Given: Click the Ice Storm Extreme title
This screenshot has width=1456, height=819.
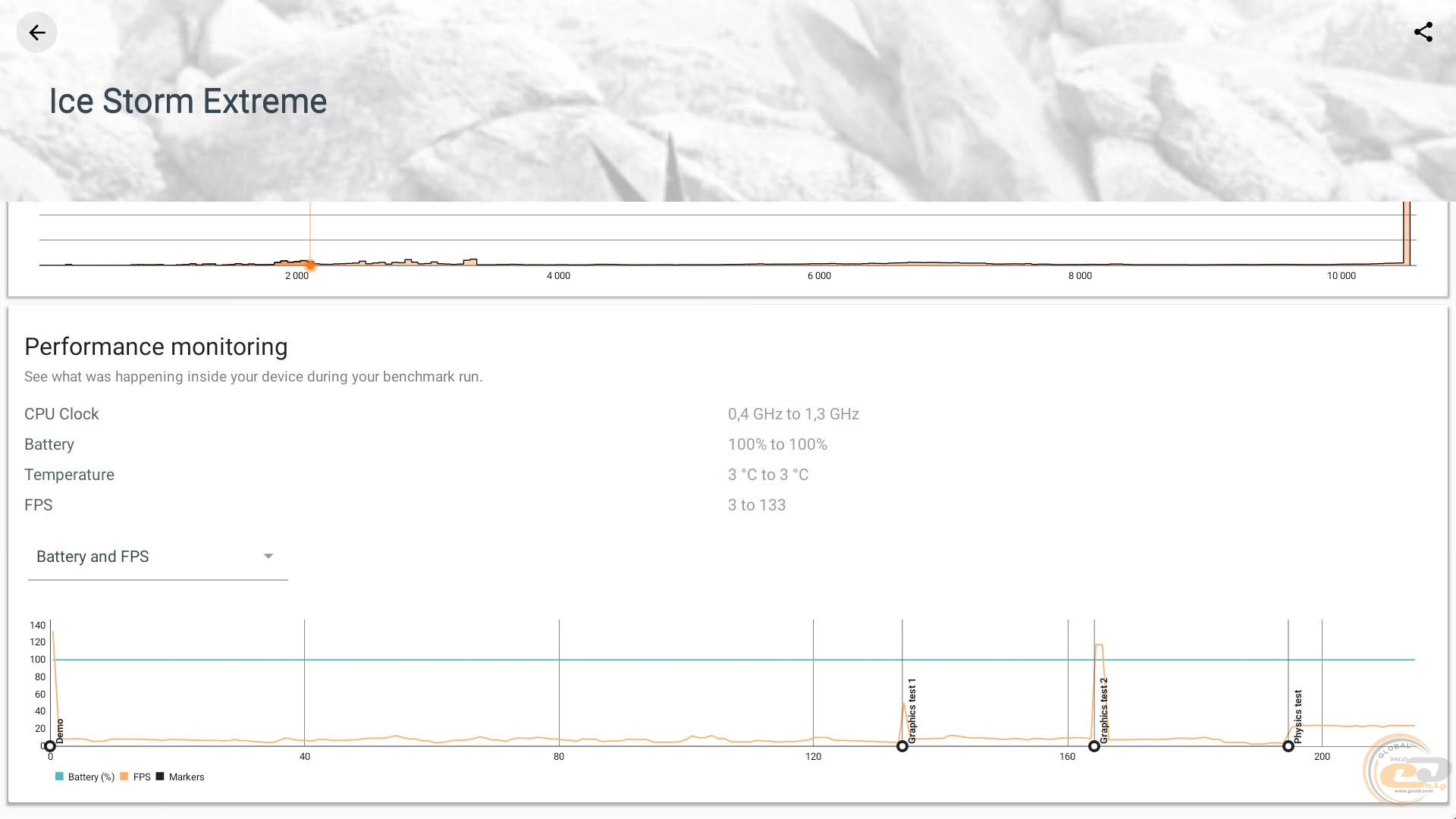Looking at the screenshot, I should (187, 102).
